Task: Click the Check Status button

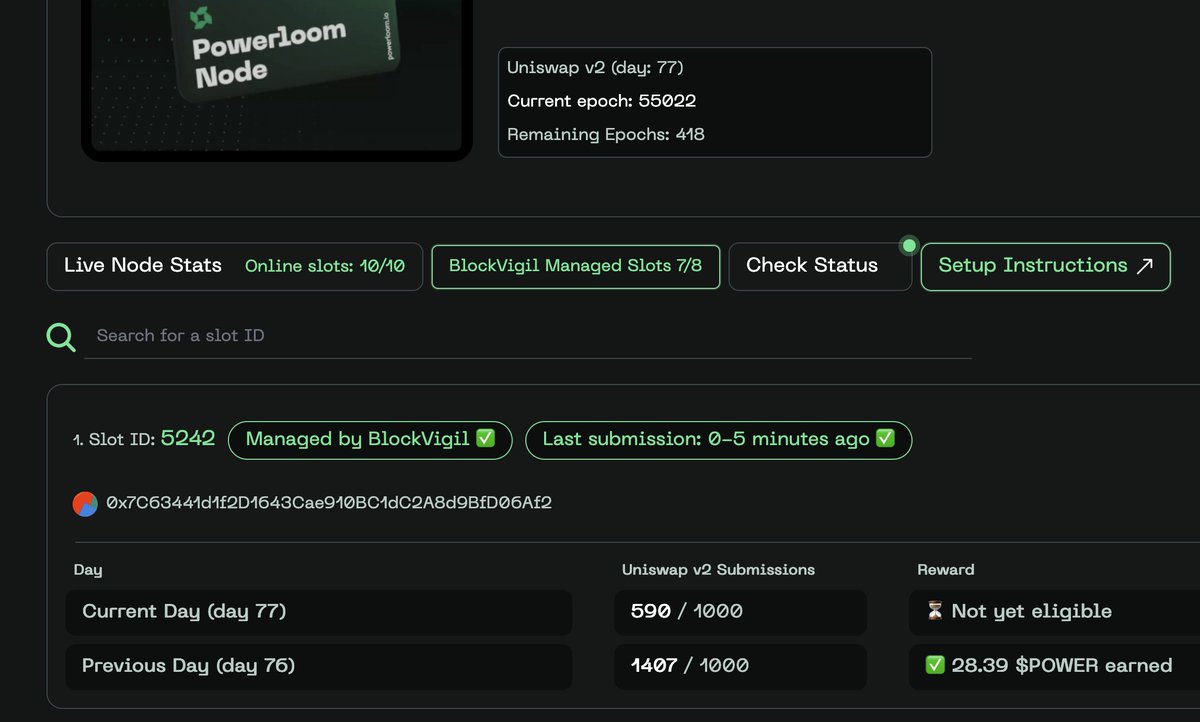Action: click(x=820, y=266)
